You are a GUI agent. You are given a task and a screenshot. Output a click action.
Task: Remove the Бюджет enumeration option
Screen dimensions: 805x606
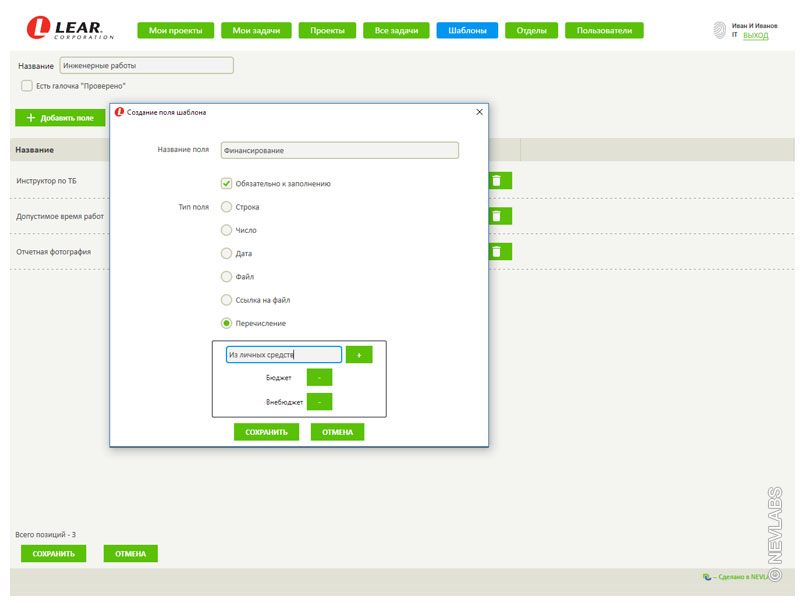(319, 378)
